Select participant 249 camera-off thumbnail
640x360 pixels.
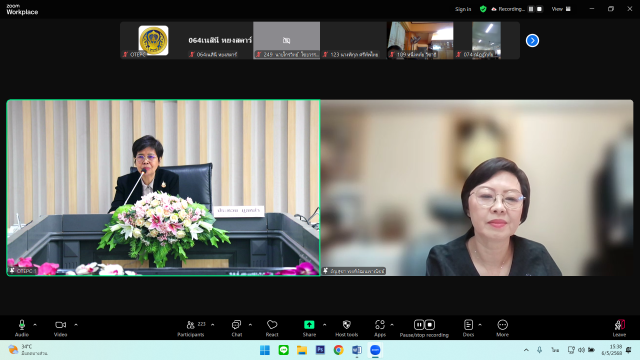pos(287,40)
